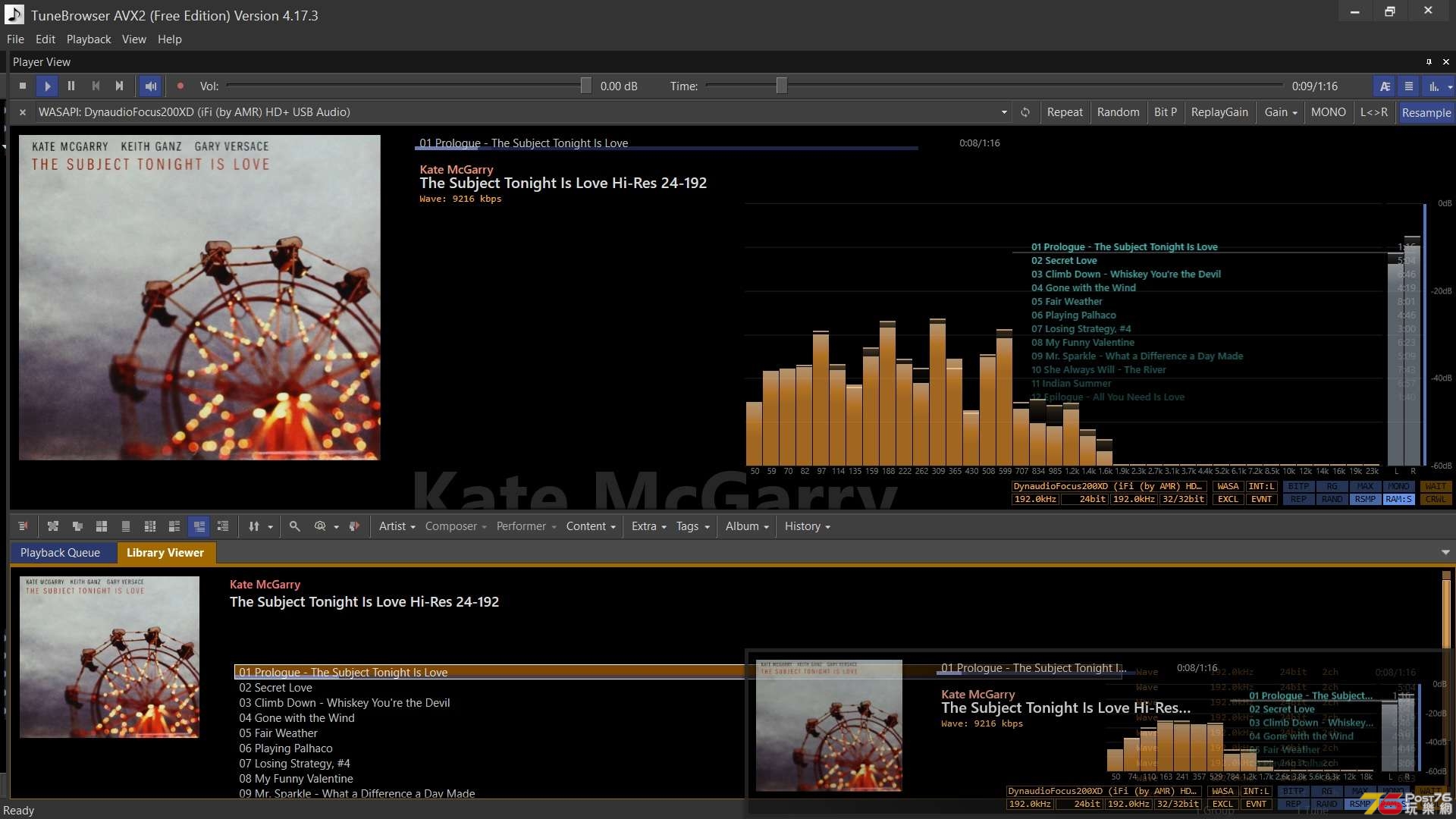
Task: Select track 06 Playing Palhaco in library
Action: click(x=285, y=748)
